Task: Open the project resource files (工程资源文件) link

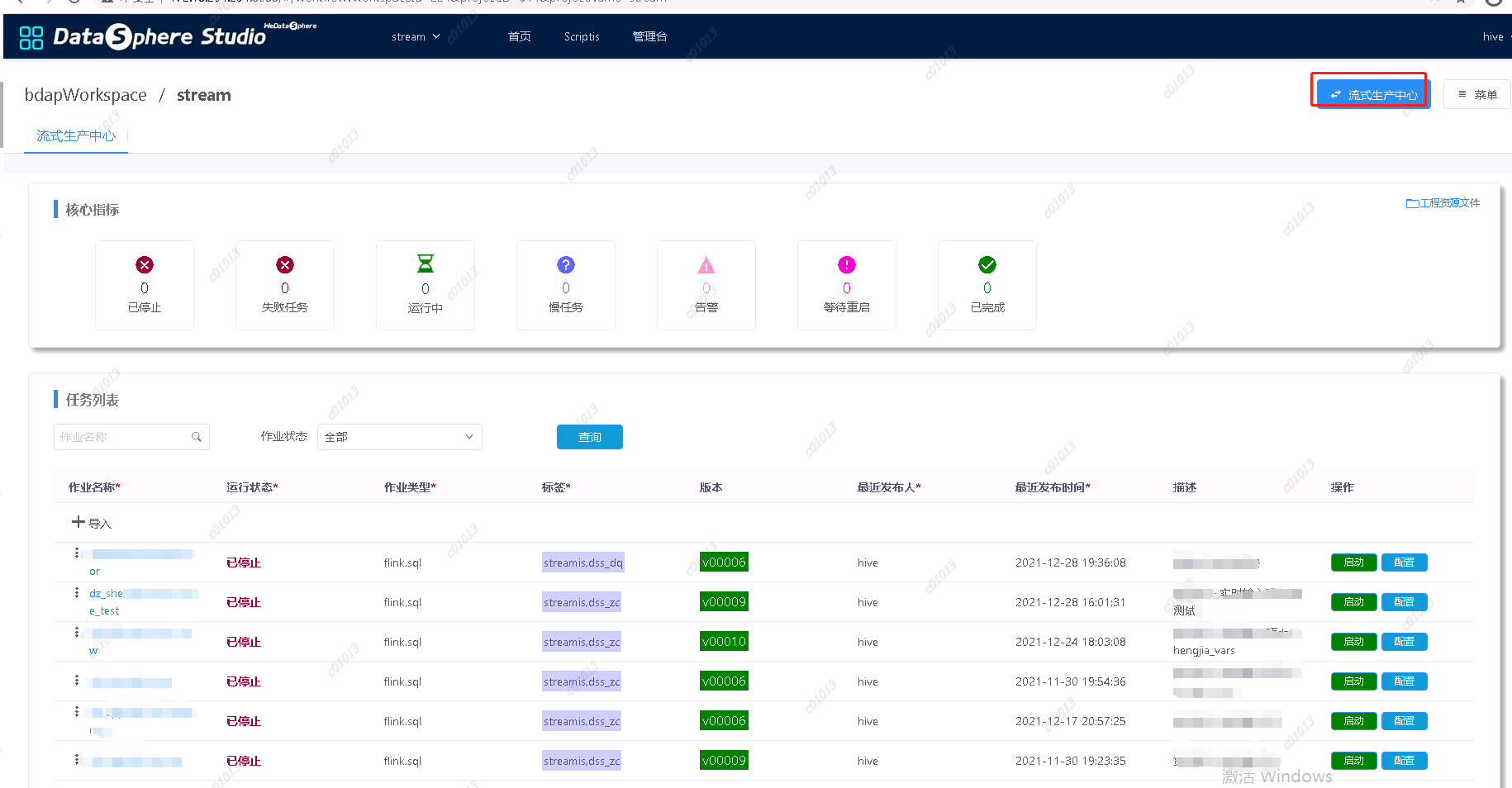Action: point(1443,203)
